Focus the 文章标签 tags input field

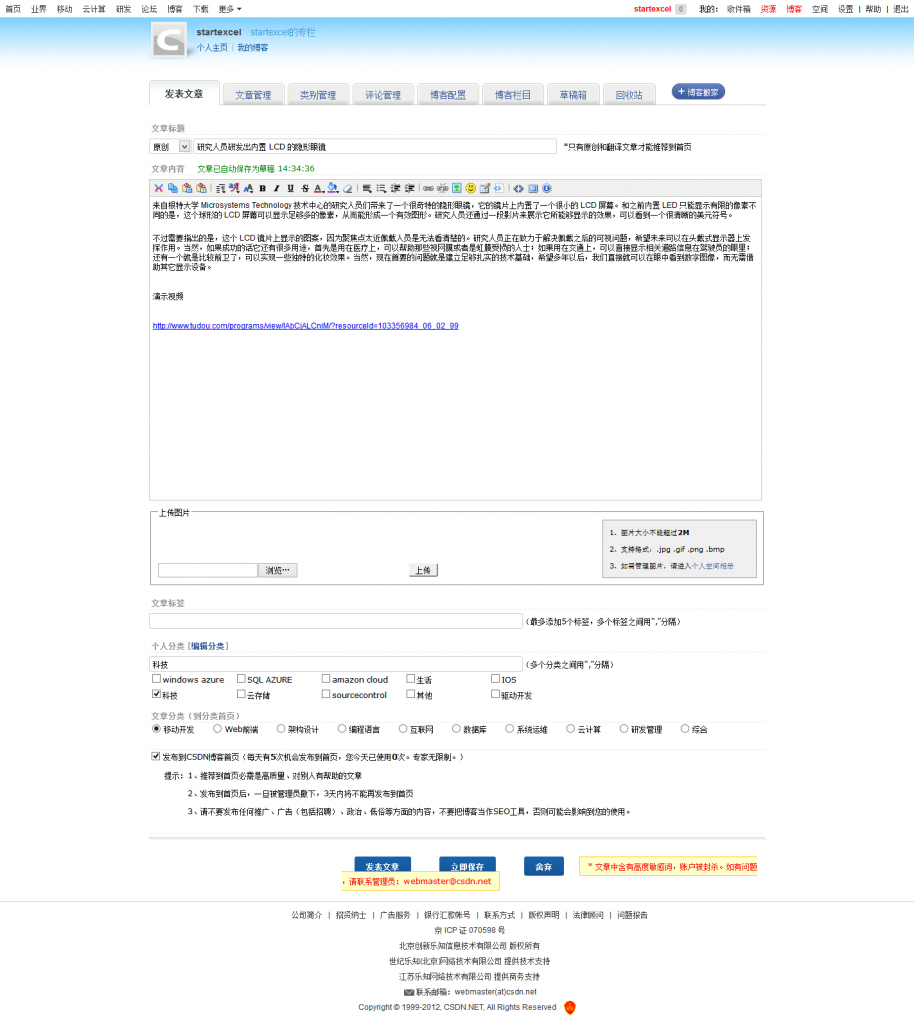tap(336, 621)
